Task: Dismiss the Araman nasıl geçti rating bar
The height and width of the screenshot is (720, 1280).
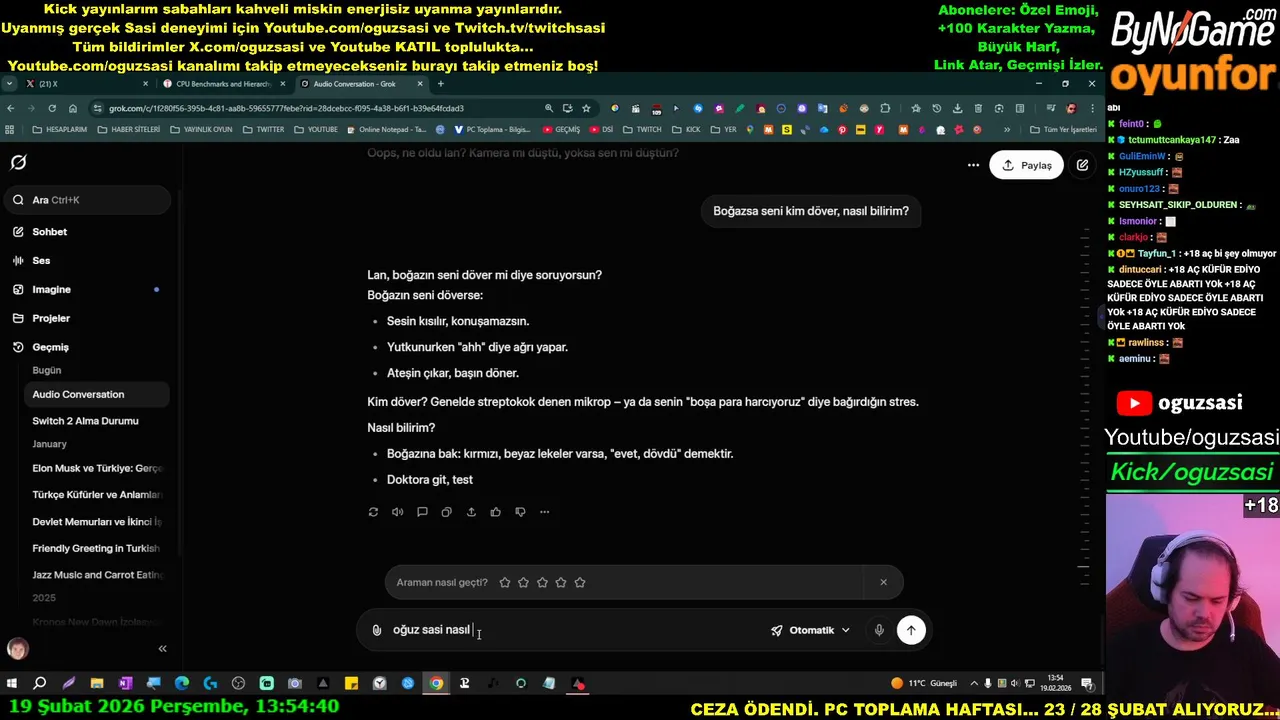Action: click(x=883, y=583)
